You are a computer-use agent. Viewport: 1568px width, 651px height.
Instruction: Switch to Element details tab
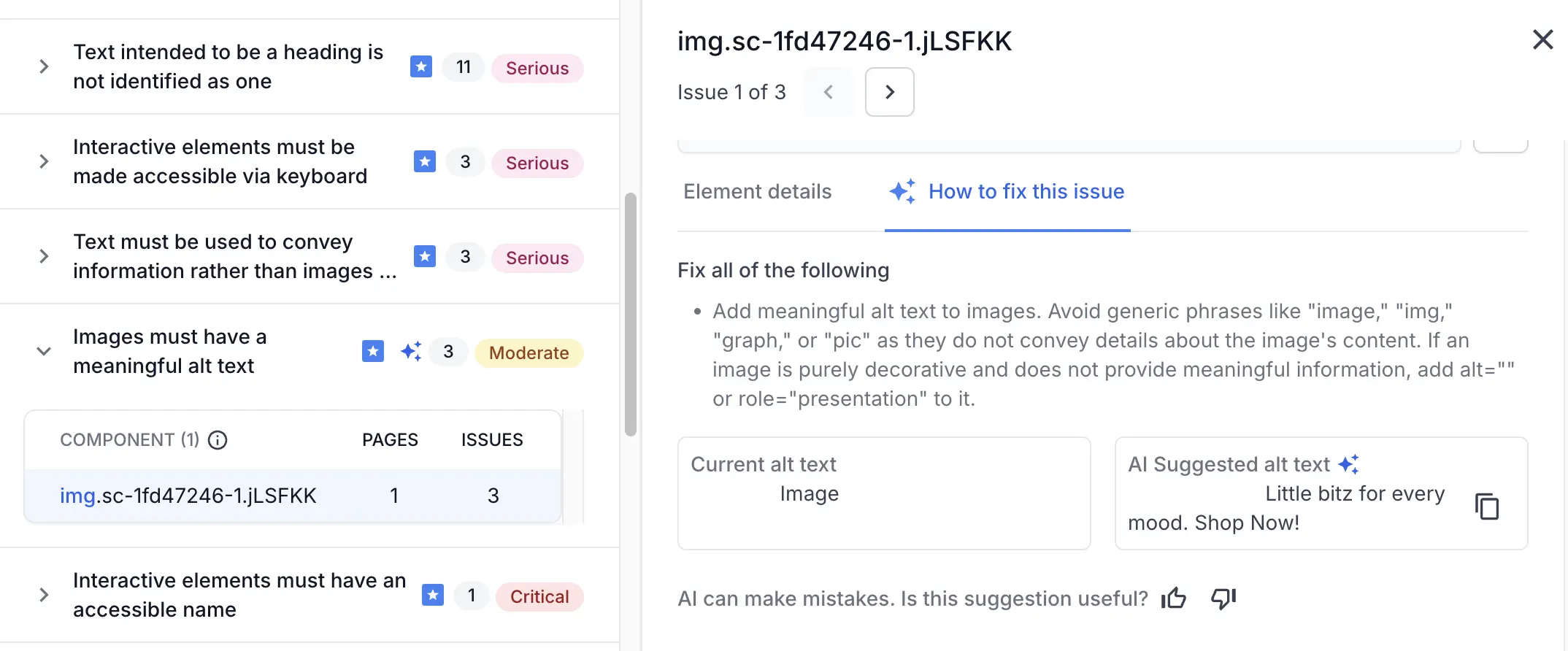[757, 192]
